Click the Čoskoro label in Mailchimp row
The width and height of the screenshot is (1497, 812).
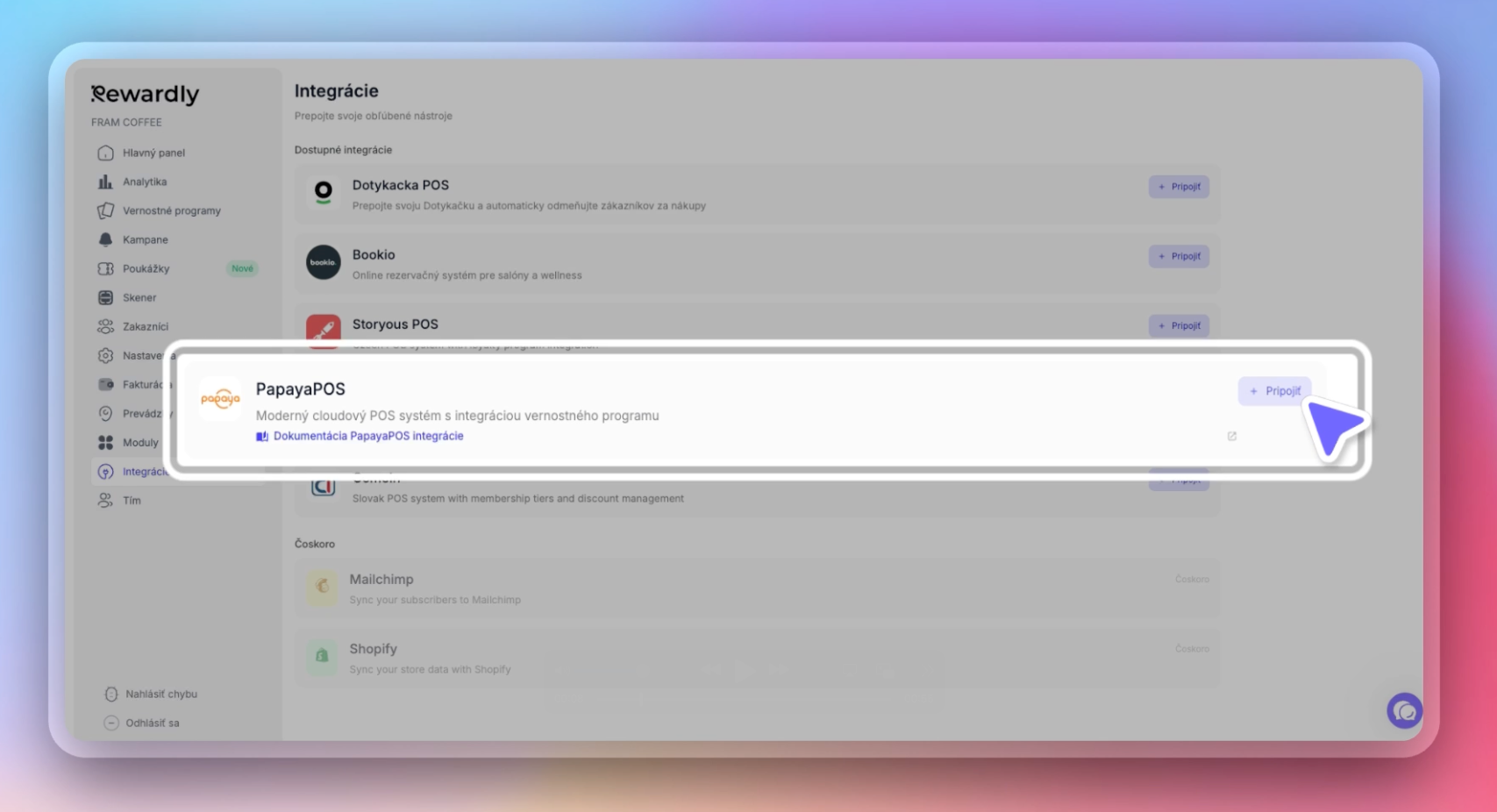(1193, 580)
